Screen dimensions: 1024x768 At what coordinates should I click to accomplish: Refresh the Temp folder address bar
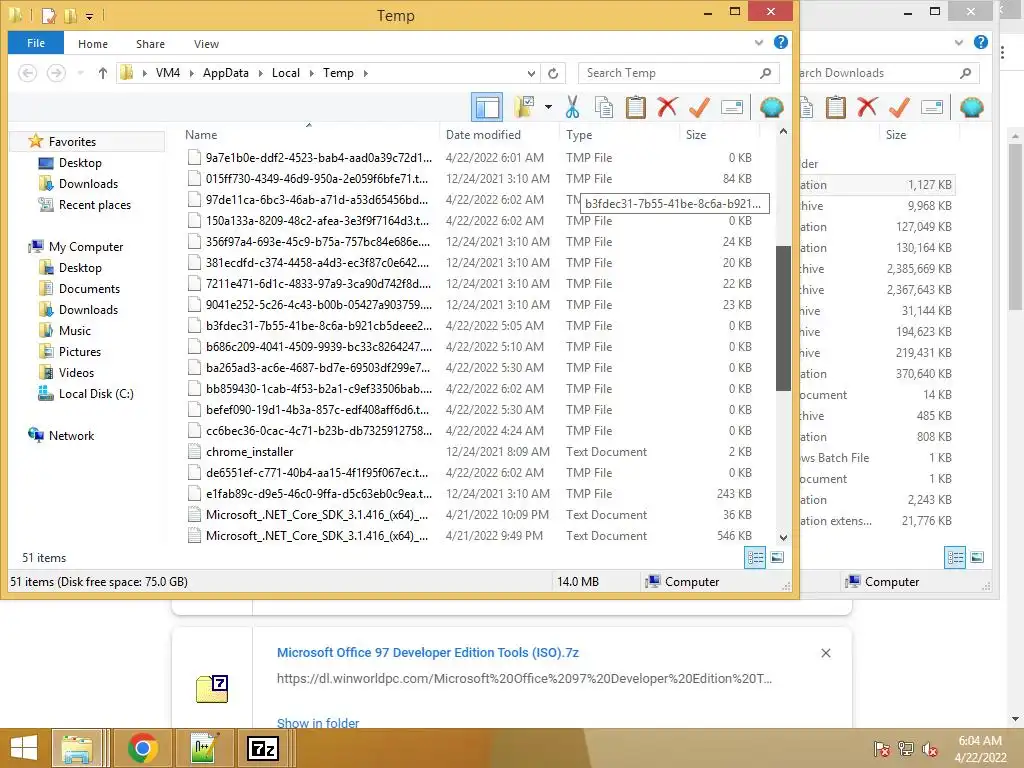553,73
